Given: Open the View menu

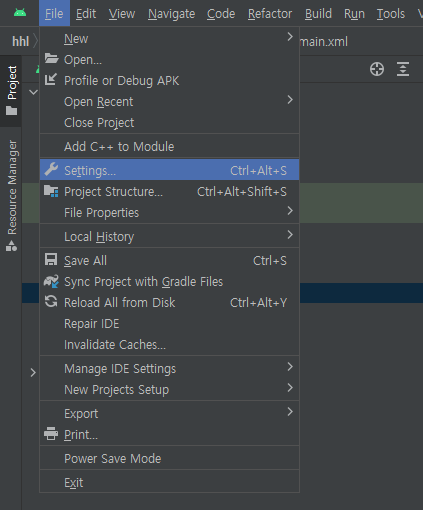Looking at the screenshot, I should coord(122,14).
